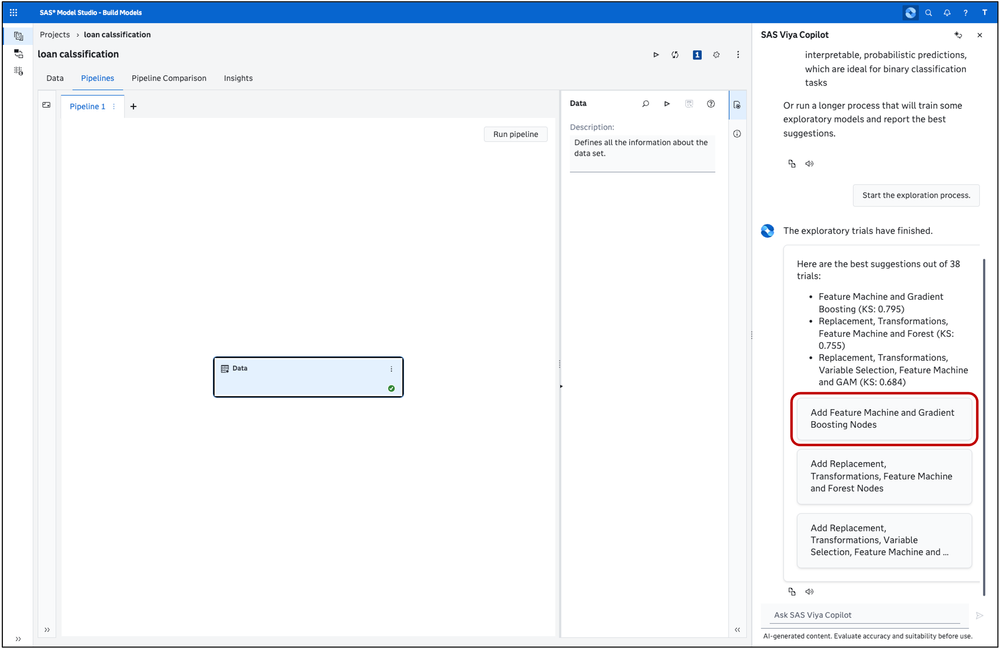The image size is (999, 648).
Task: Open the blue numbered notification badge icon
Action: (x=697, y=55)
